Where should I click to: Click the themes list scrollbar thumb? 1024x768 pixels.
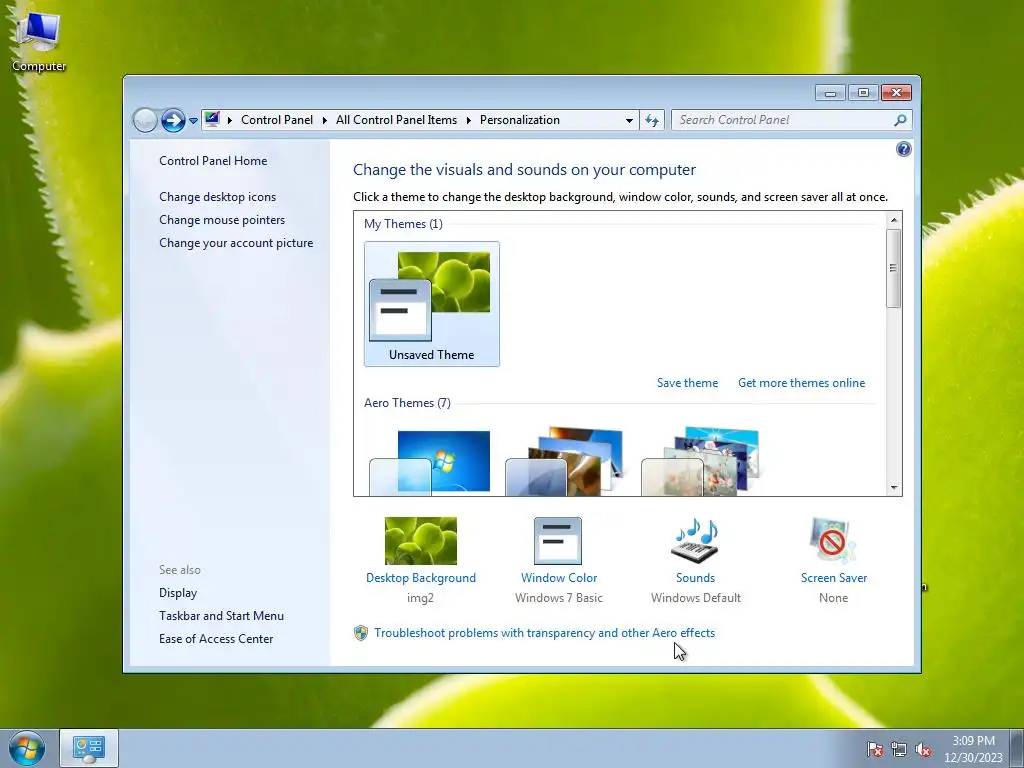pyautogui.click(x=894, y=268)
